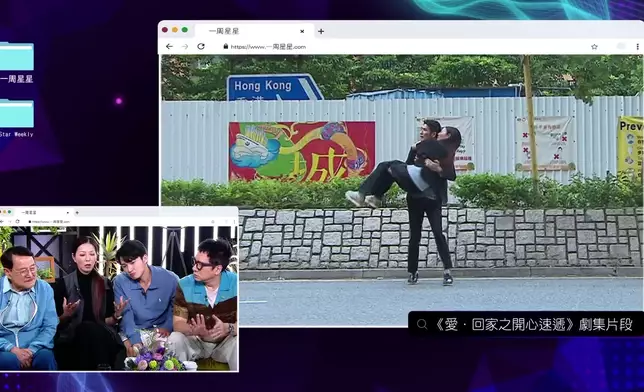Open the Star Weekly desktop folder
Screen dimensions: 644x392
pos(16,118)
